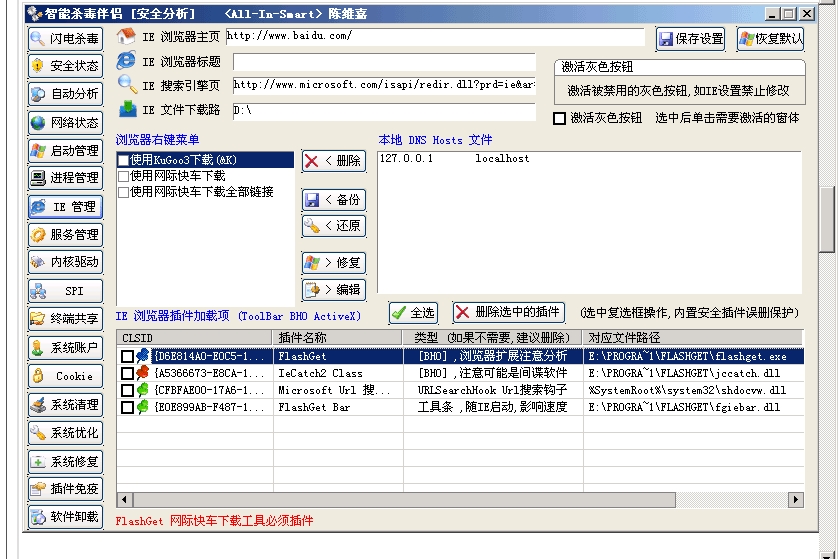Image resolution: width=838 pixels, height=559 pixels.
Task: Click the IE 浏览器标题 input field
Action: point(384,62)
